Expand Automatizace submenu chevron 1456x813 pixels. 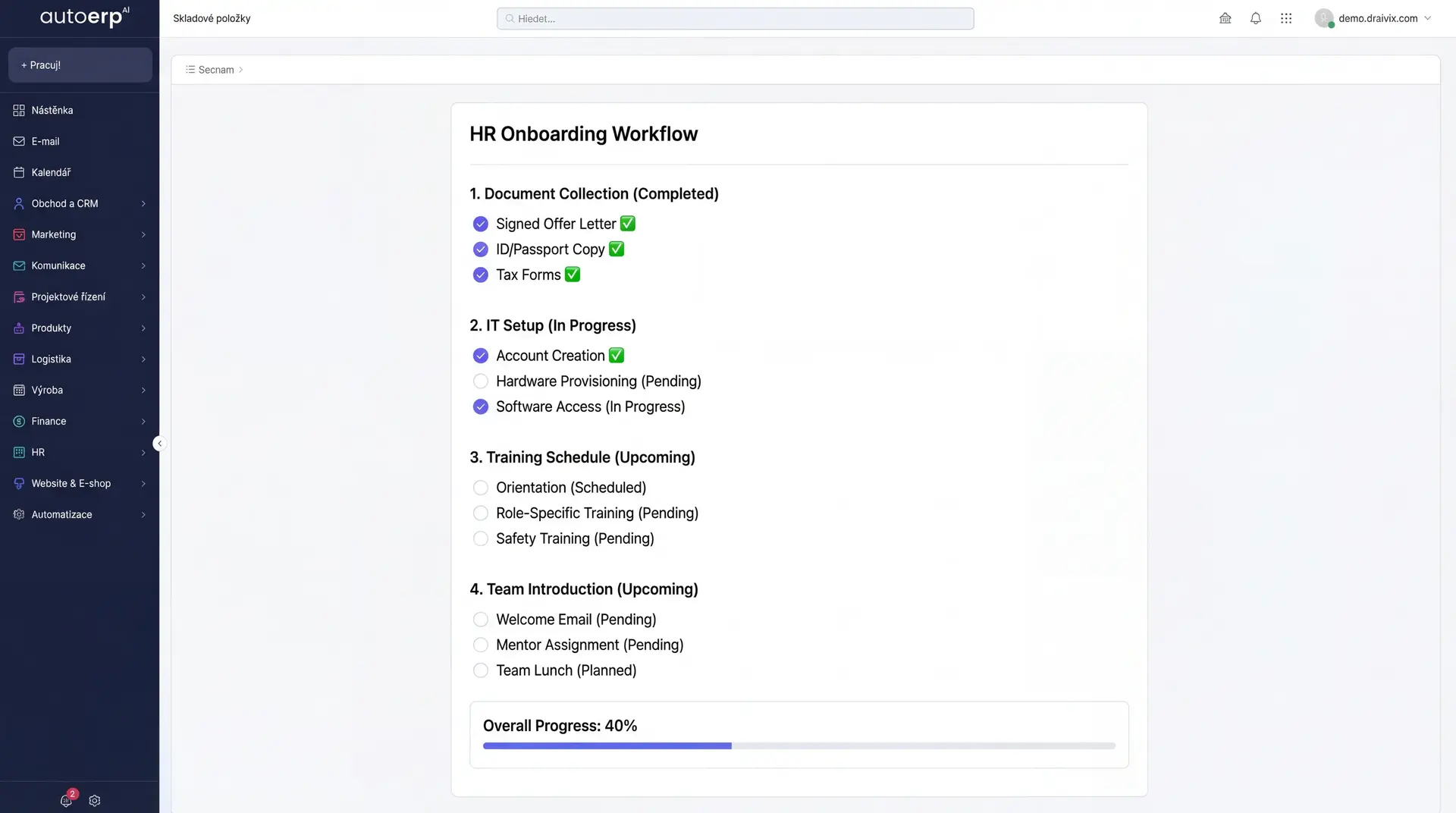click(143, 515)
